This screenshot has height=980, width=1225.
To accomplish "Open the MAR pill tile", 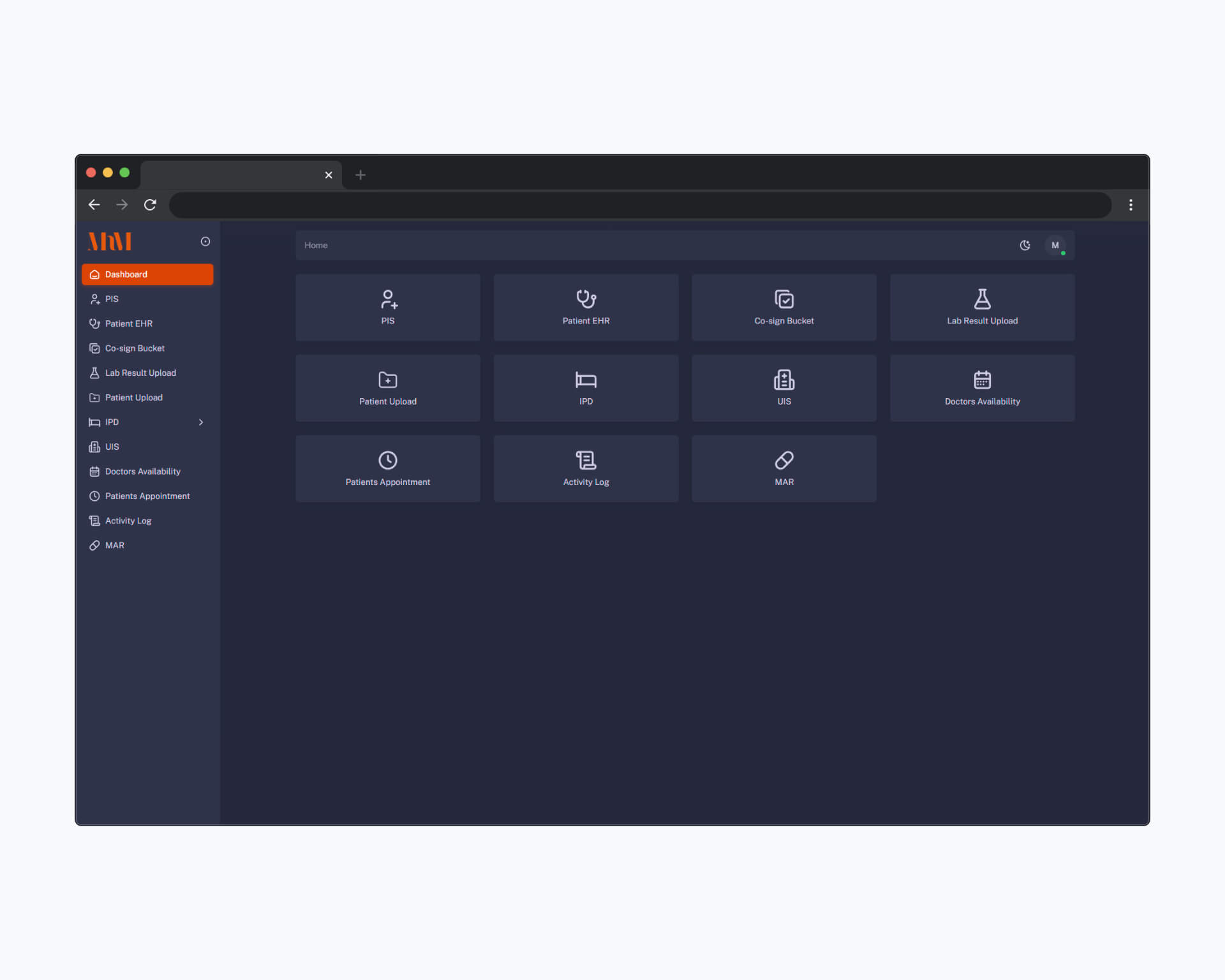I will coord(783,468).
